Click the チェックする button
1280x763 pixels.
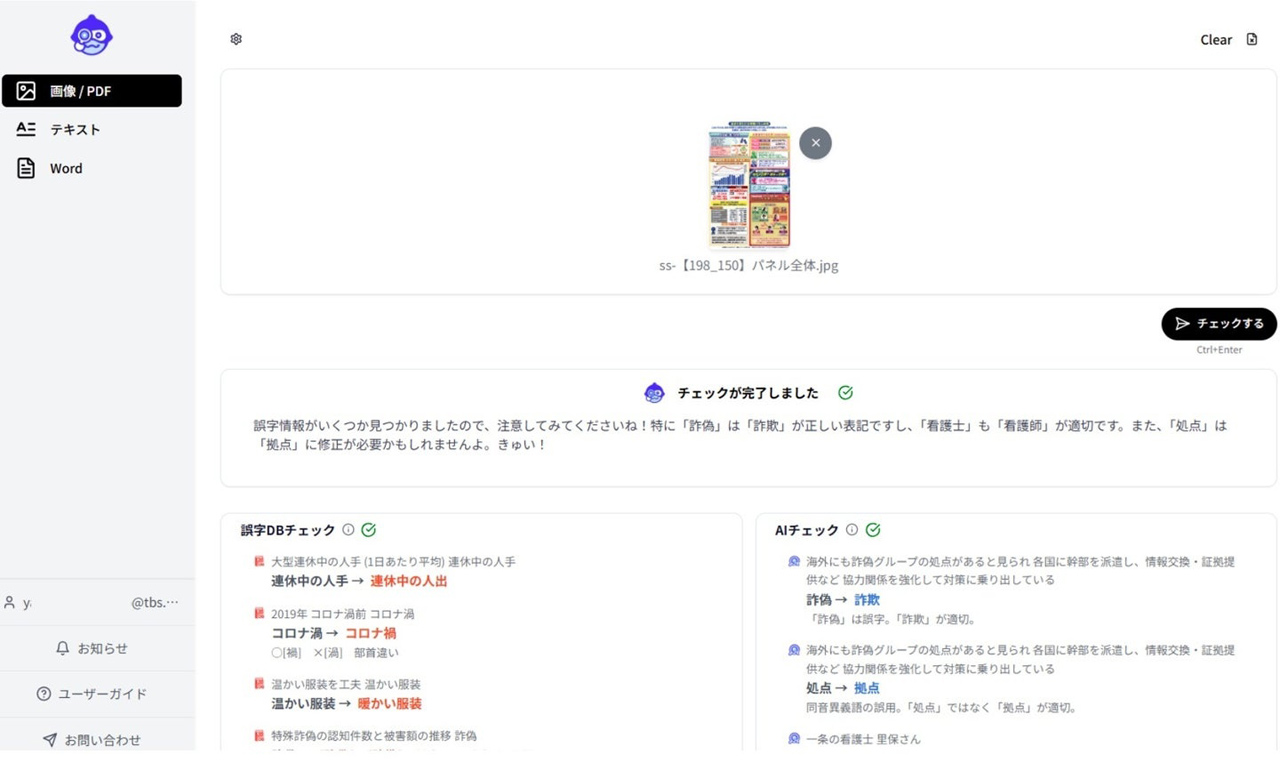[1219, 324]
